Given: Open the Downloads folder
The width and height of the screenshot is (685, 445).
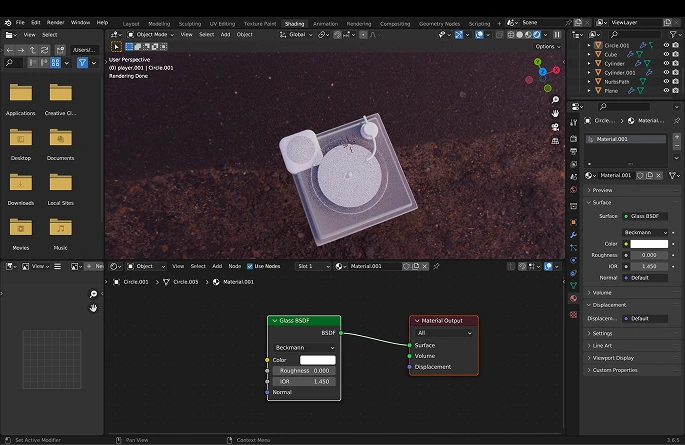Looking at the screenshot, I should click(21, 189).
